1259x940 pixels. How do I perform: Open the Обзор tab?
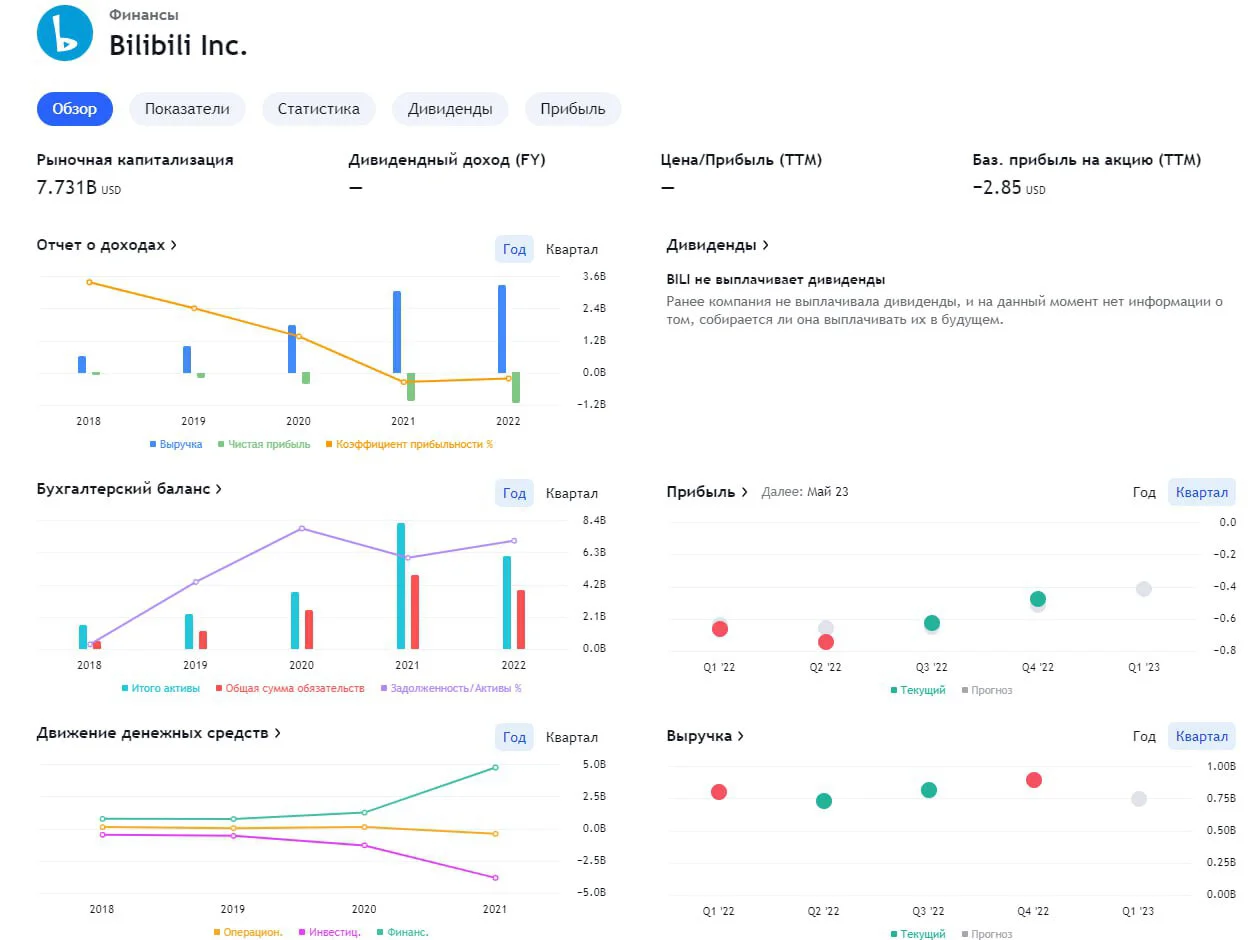pyautogui.click(x=75, y=109)
